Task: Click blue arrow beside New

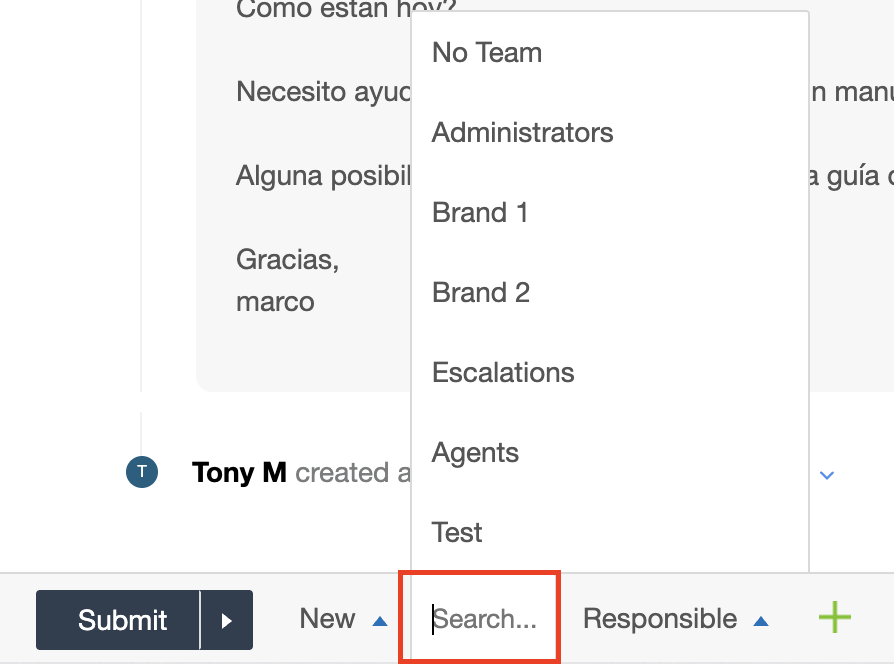Action: pyautogui.click(x=379, y=621)
